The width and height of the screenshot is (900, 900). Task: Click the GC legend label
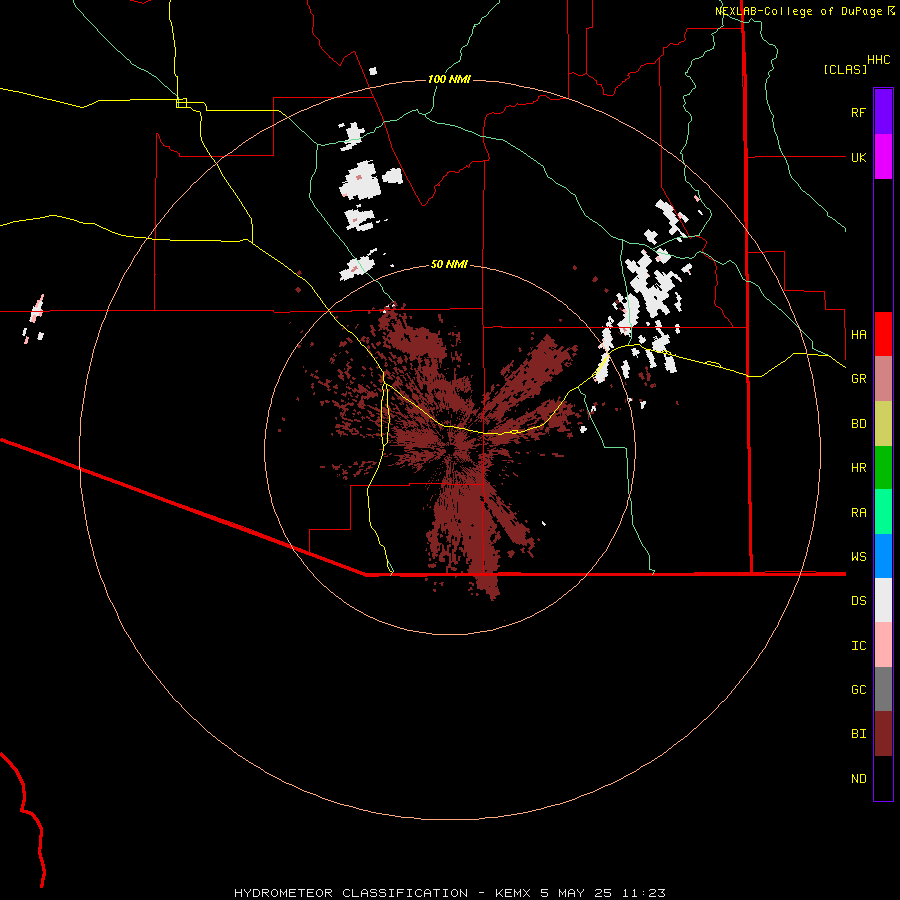tap(858, 690)
